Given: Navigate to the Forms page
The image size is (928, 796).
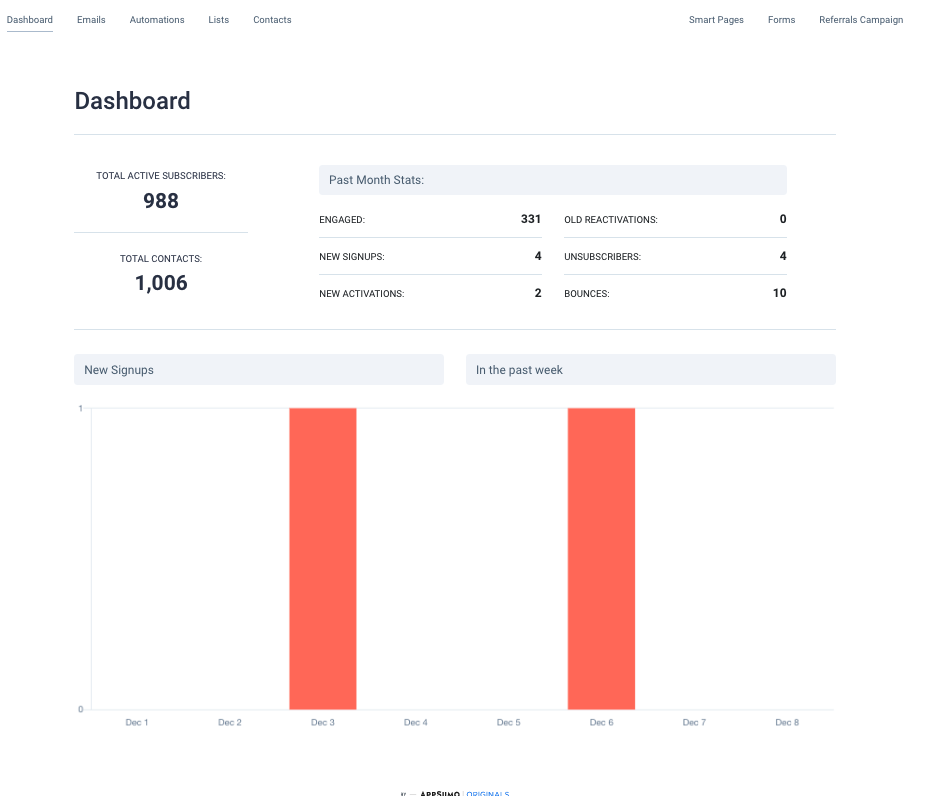Looking at the screenshot, I should (781, 19).
